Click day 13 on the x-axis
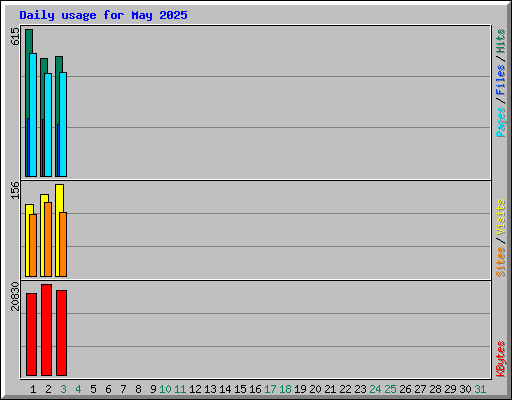 tap(210, 389)
